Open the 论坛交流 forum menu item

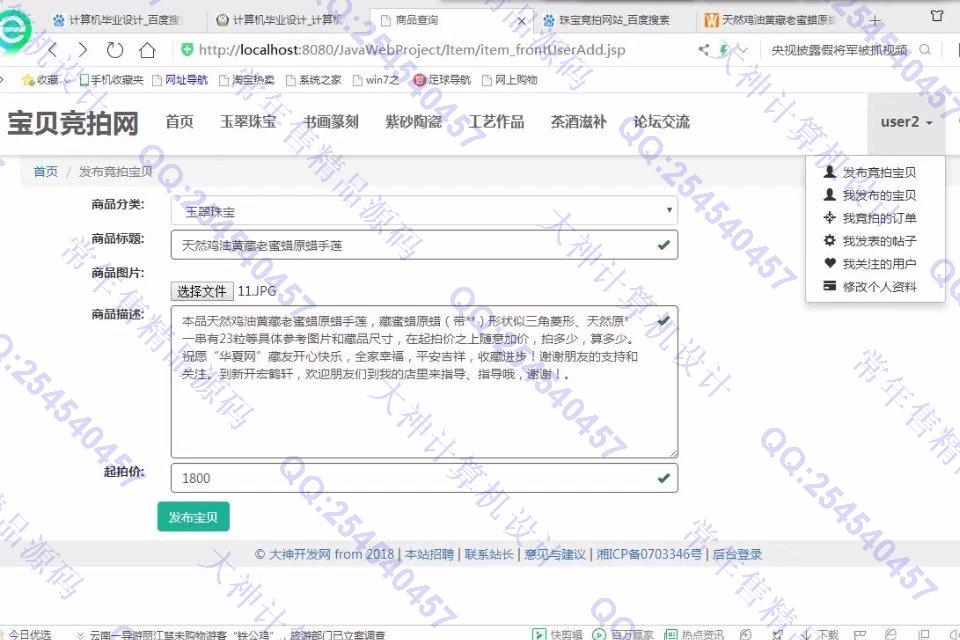[661, 121]
